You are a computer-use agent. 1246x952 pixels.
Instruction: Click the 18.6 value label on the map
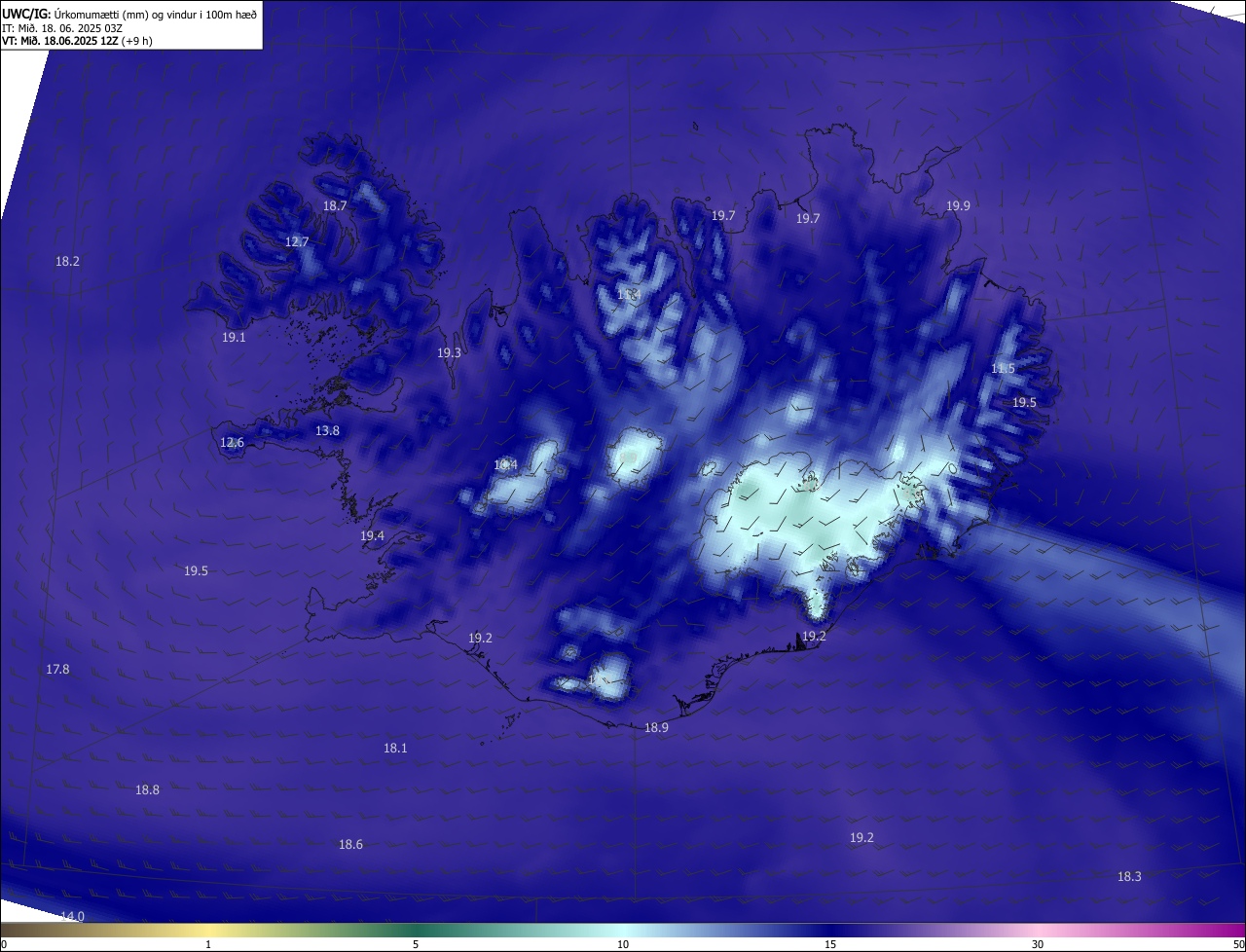point(350,844)
